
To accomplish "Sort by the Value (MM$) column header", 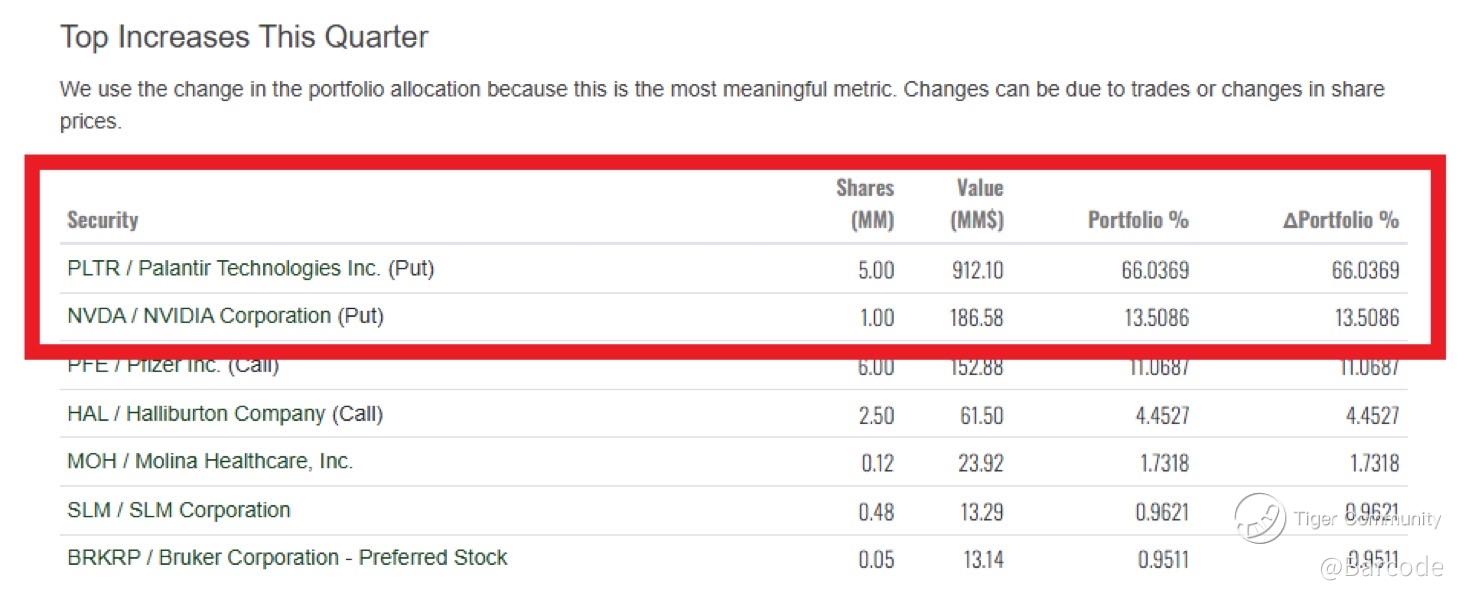I will coord(977,204).
